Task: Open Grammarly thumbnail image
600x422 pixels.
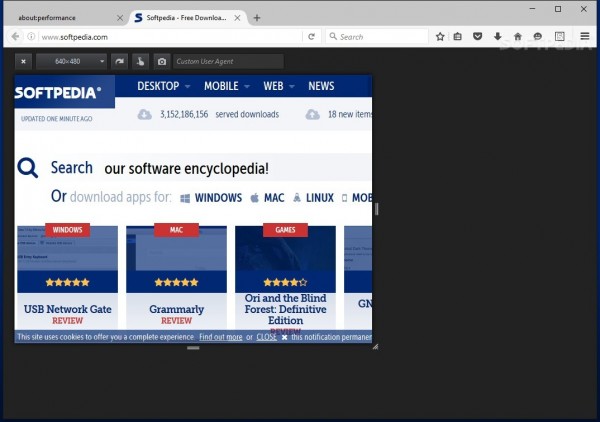Action: point(176,253)
